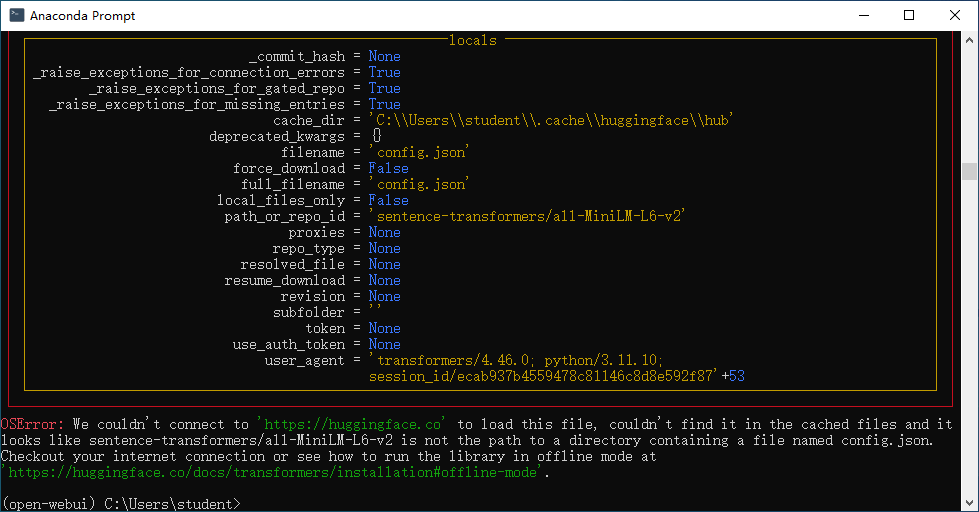This screenshot has width=979, height=512.
Task: Click the True value of _raise_exceptions_for_gated_repo
Action: (384, 88)
